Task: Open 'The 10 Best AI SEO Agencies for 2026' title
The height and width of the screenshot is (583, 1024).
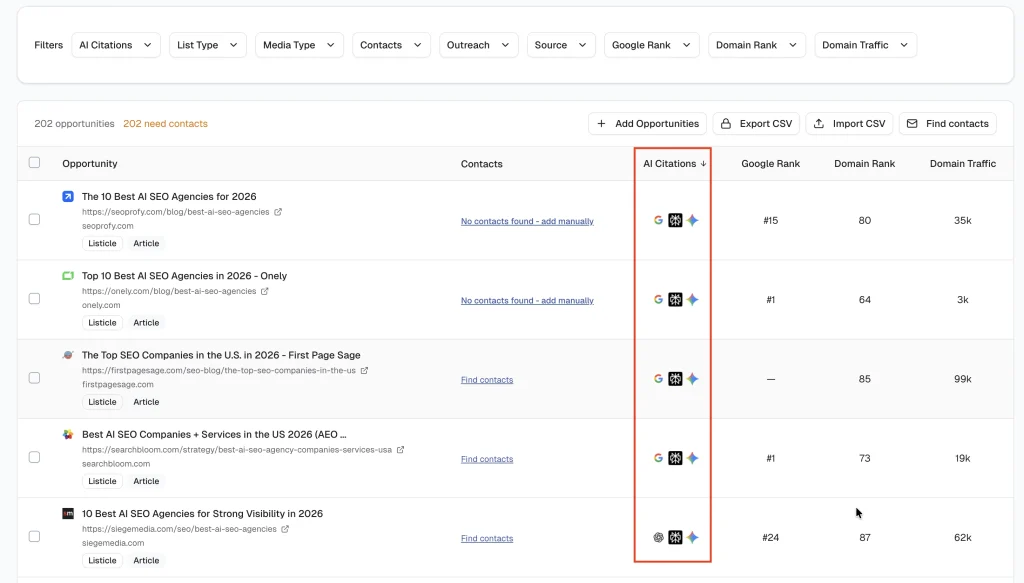Action: click(169, 197)
